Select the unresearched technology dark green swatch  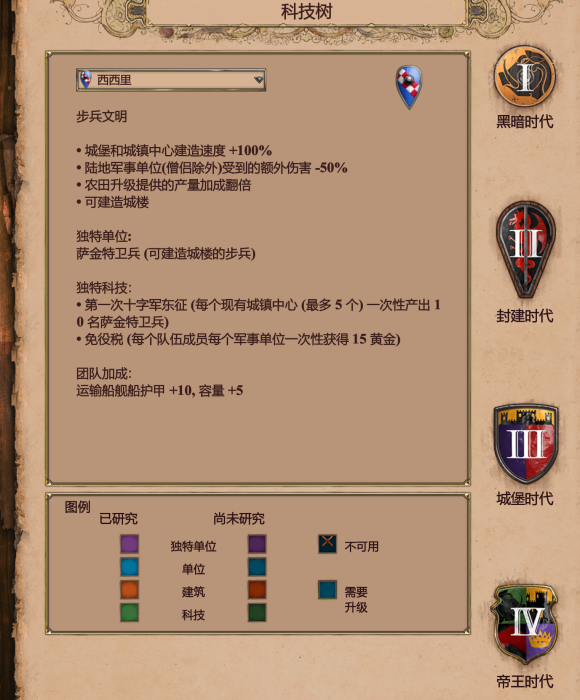tap(257, 612)
